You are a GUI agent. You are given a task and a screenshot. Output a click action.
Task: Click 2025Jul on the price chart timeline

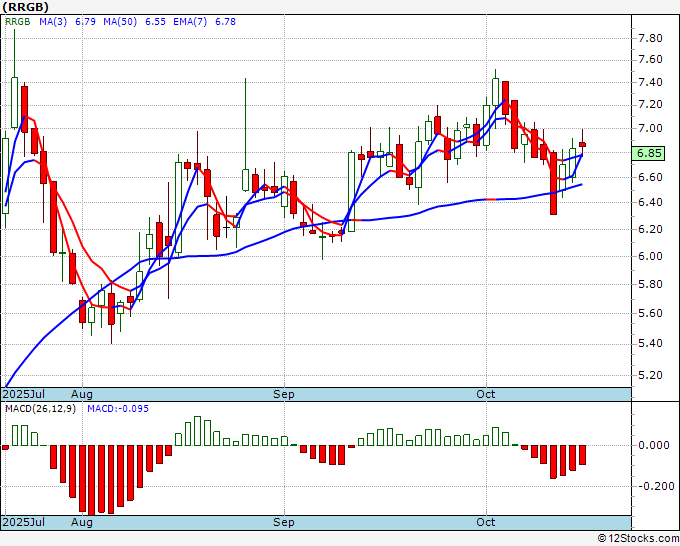(x=24, y=394)
